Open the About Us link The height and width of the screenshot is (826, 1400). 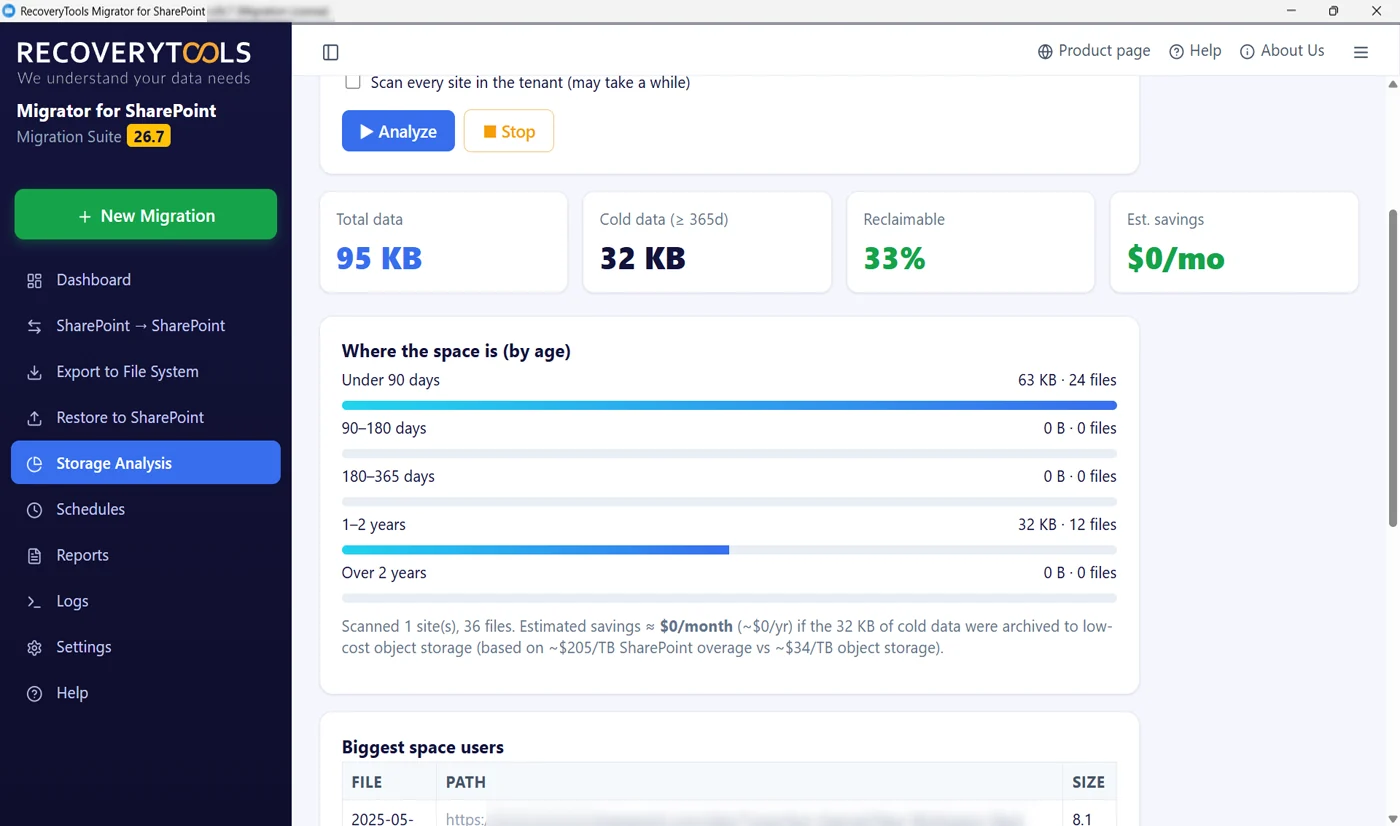[x=1282, y=51]
